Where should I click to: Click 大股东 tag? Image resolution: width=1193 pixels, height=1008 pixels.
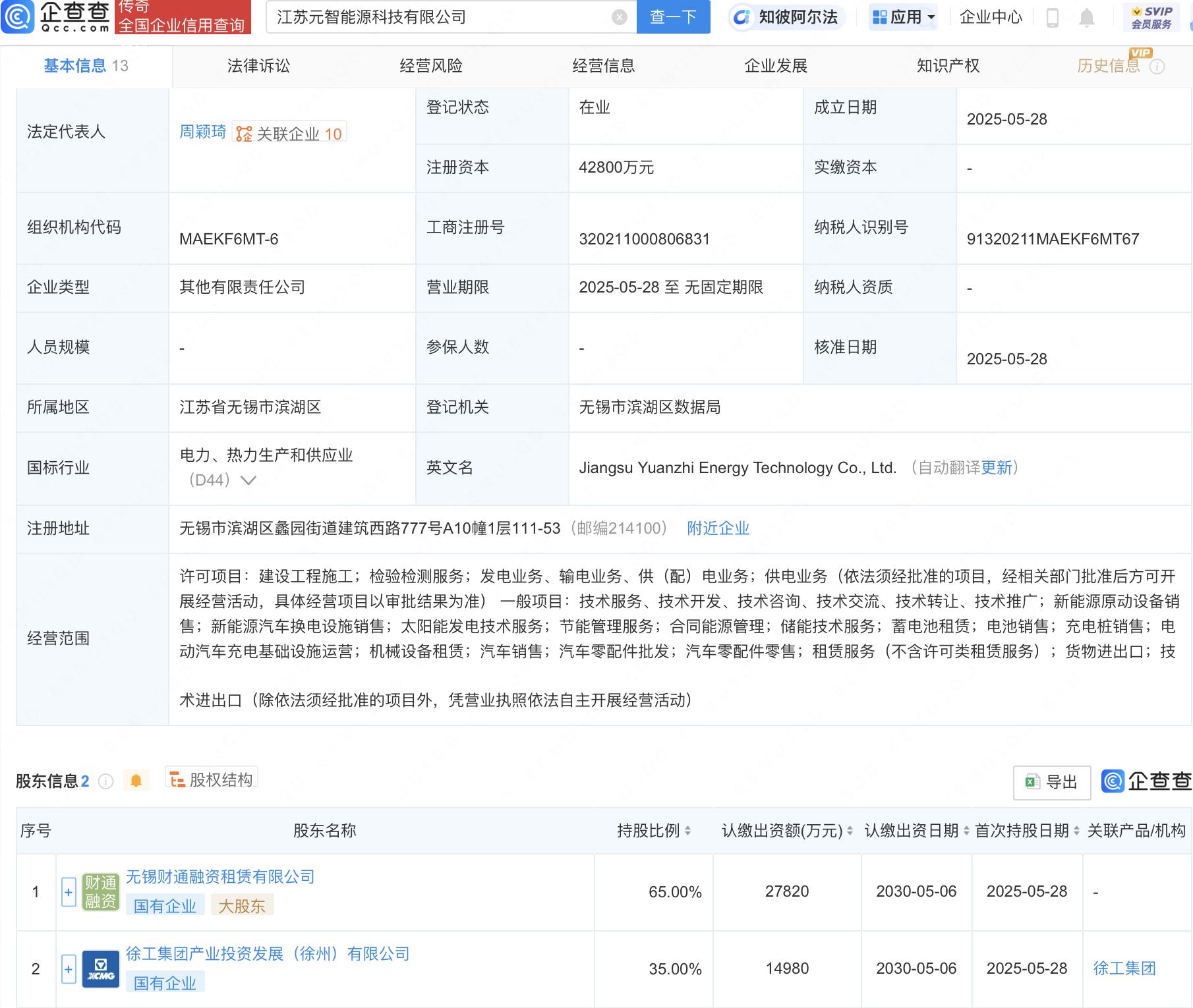[242, 907]
